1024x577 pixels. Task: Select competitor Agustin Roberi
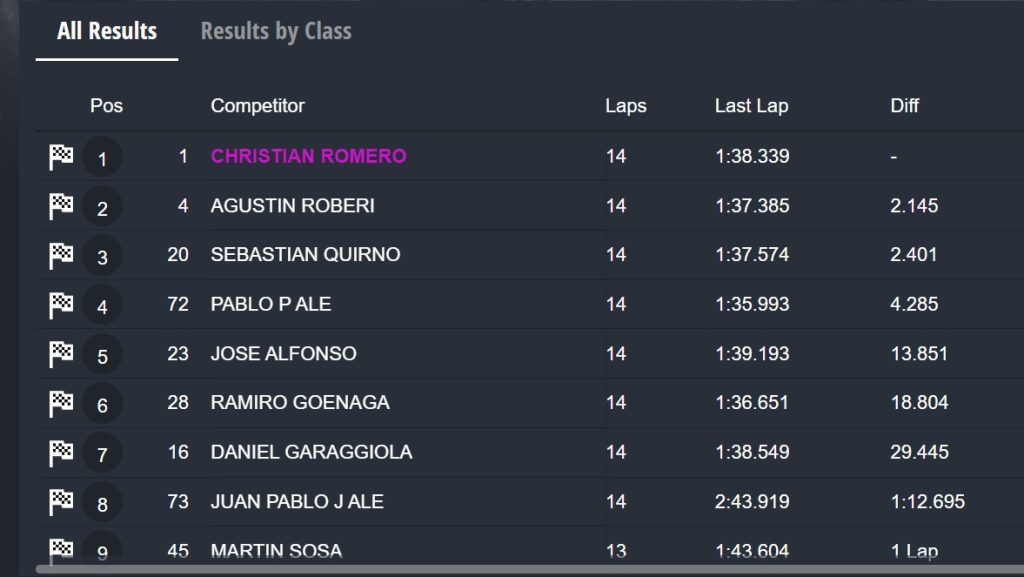292,206
